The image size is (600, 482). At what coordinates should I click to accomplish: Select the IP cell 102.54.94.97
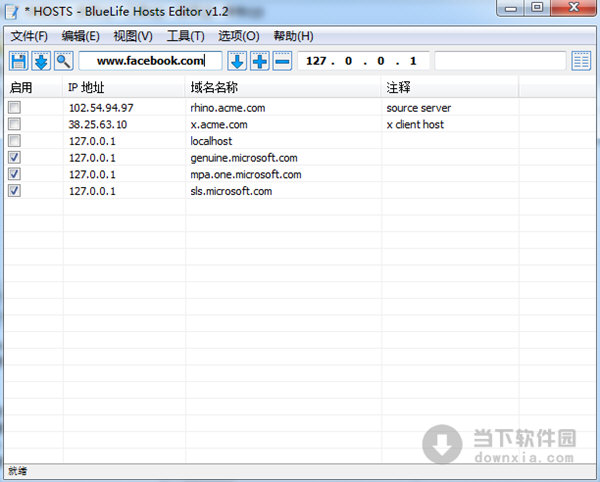101,108
